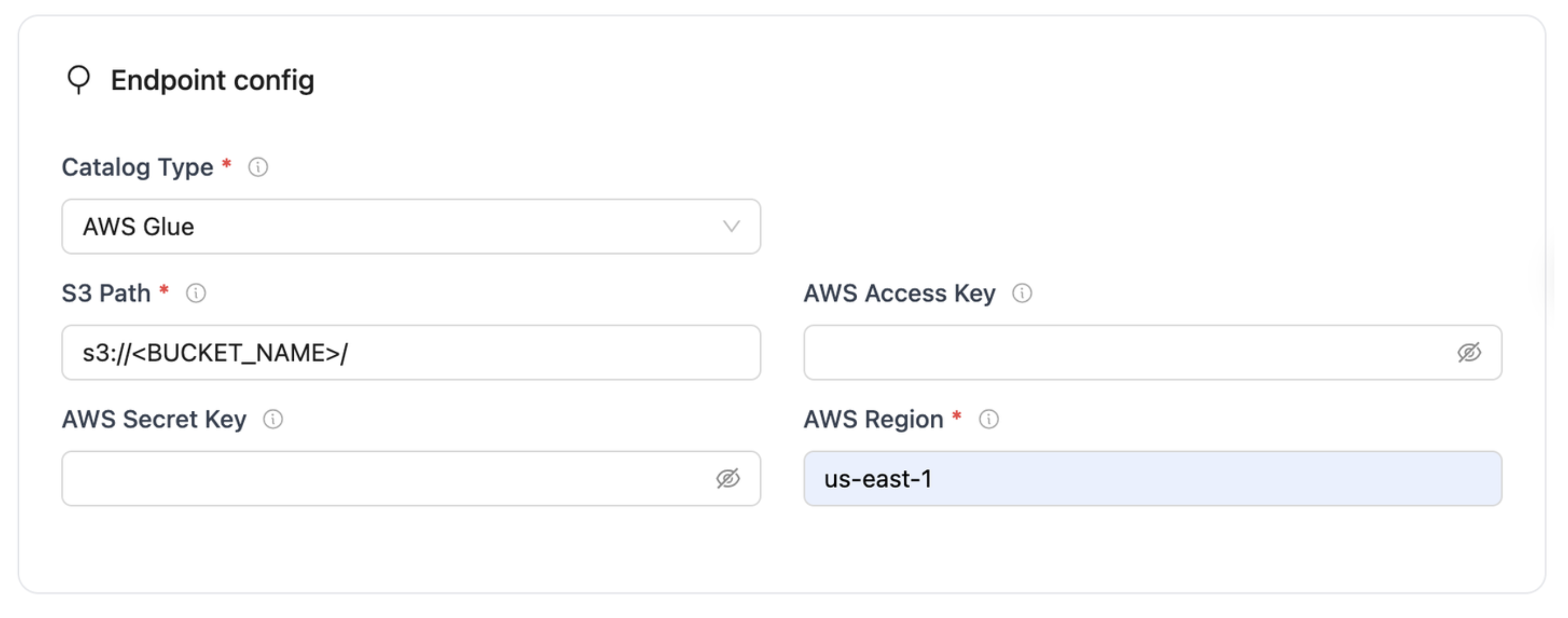The height and width of the screenshot is (618, 1568).
Task: Click the chevron on the Catalog Type field
Action: (x=733, y=226)
